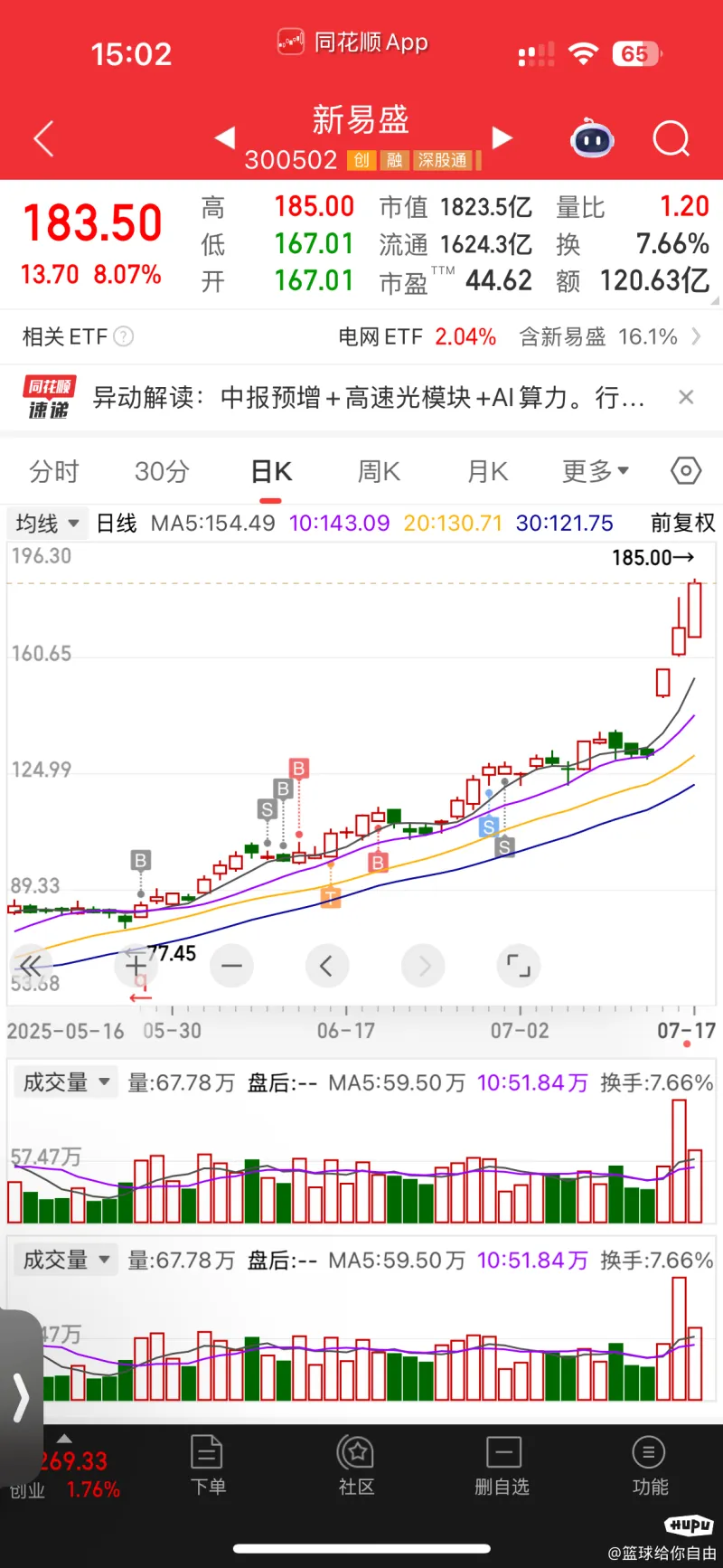Image resolution: width=723 pixels, height=1568 pixels.
Task: Tap 市值 1823.5亿 value
Action: coord(455,207)
